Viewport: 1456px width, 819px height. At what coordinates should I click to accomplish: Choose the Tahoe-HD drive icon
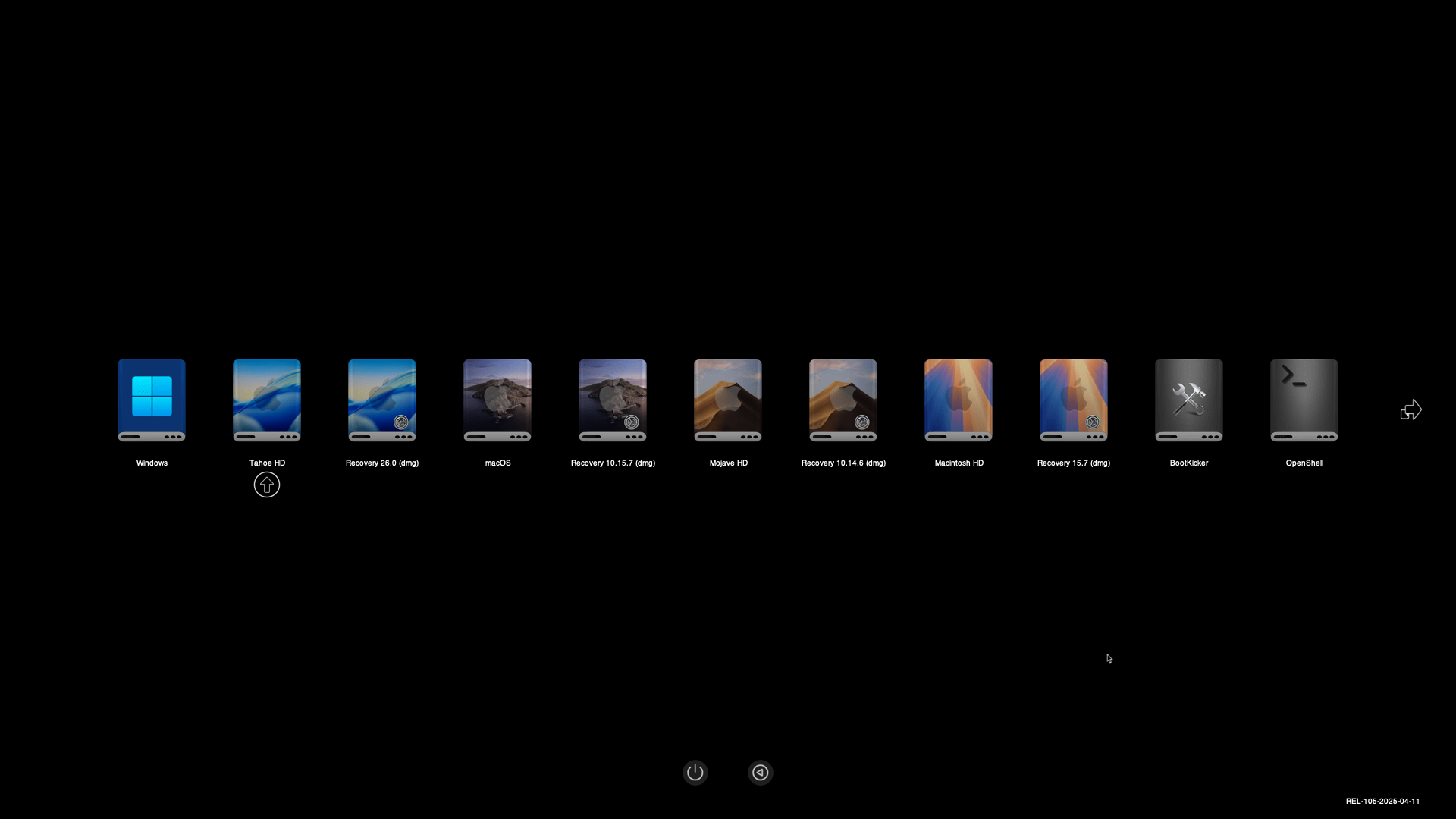point(267,400)
